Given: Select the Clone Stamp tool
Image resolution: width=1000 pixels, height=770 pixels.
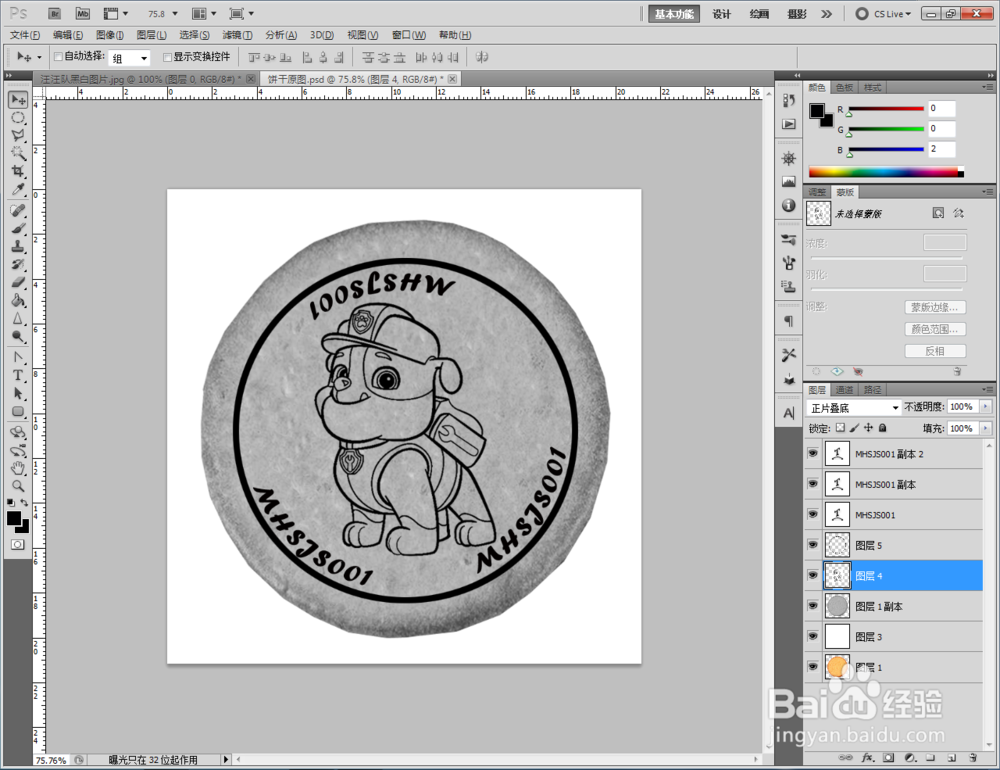Looking at the screenshot, I should click(18, 246).
